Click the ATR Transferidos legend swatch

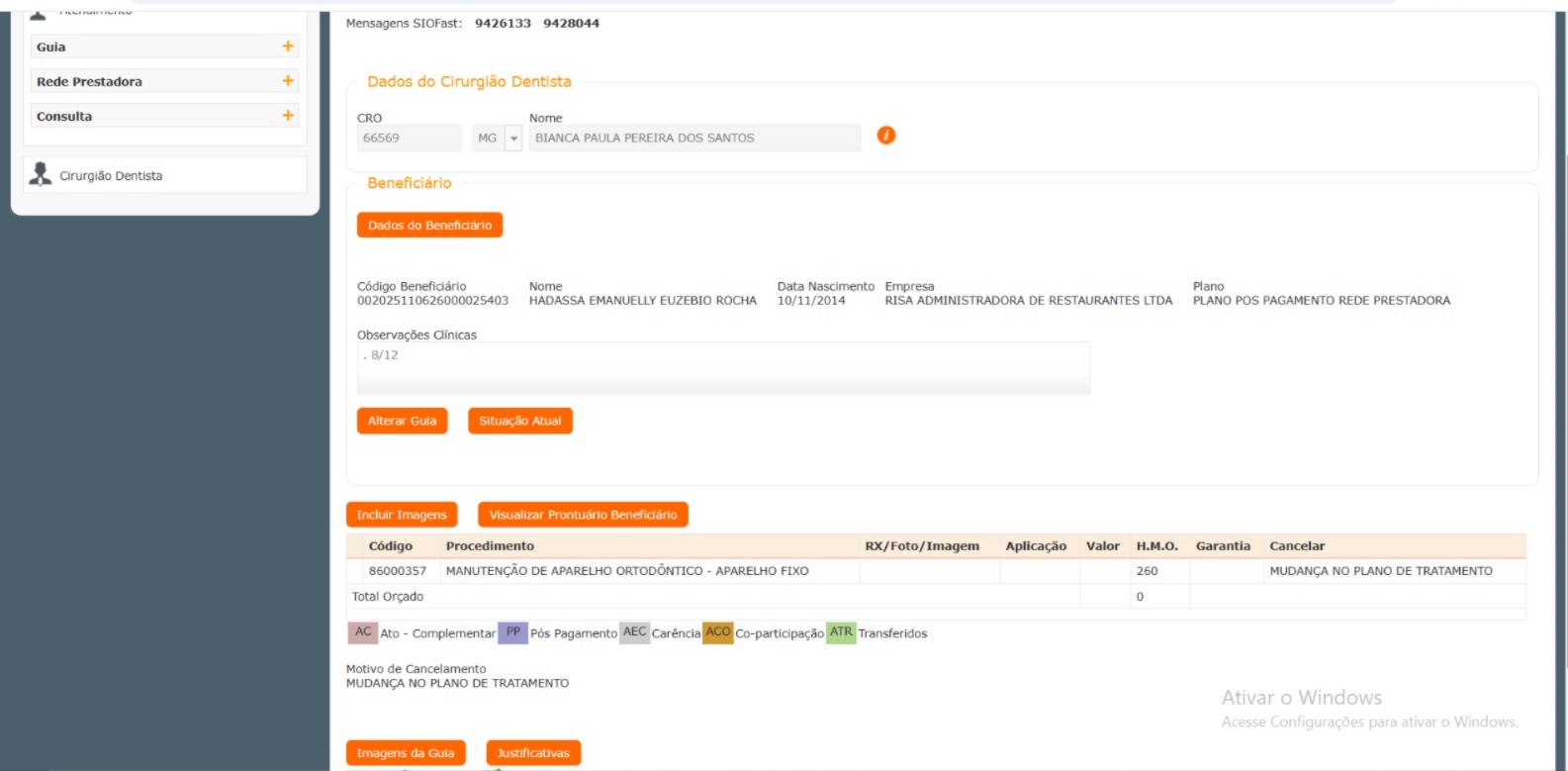click(x=841, y=632)
